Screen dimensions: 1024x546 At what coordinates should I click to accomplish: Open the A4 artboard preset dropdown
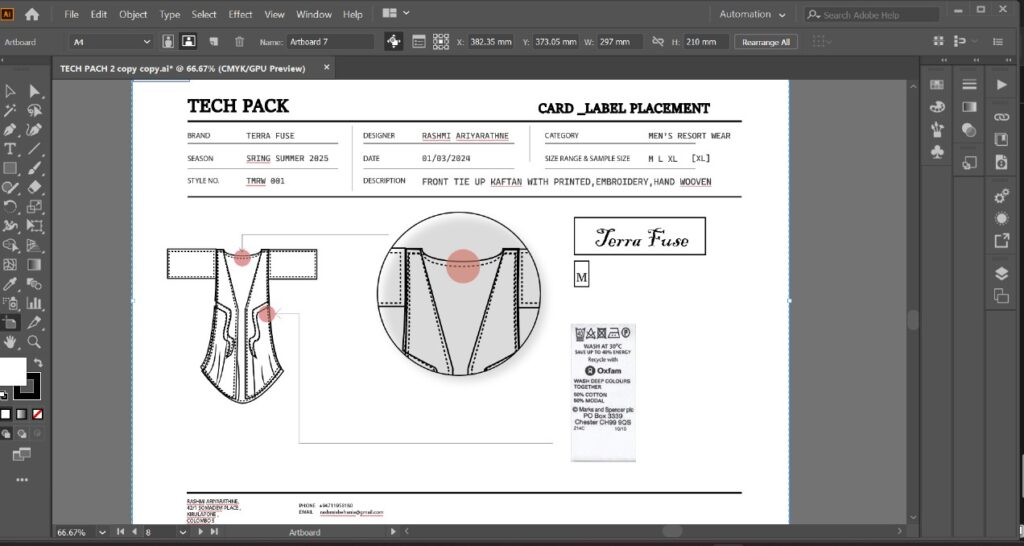click(110, 42)
